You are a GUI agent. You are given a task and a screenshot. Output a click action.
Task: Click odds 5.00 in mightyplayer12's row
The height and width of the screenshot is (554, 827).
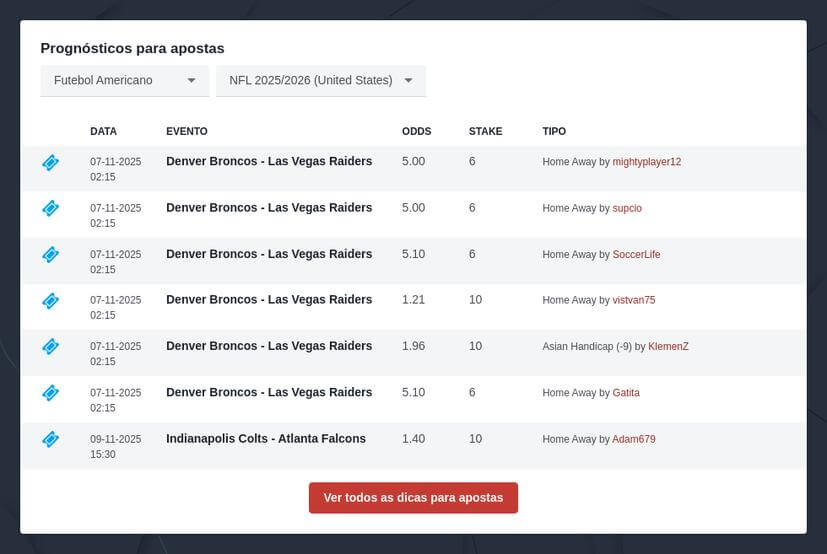[414, 161]
